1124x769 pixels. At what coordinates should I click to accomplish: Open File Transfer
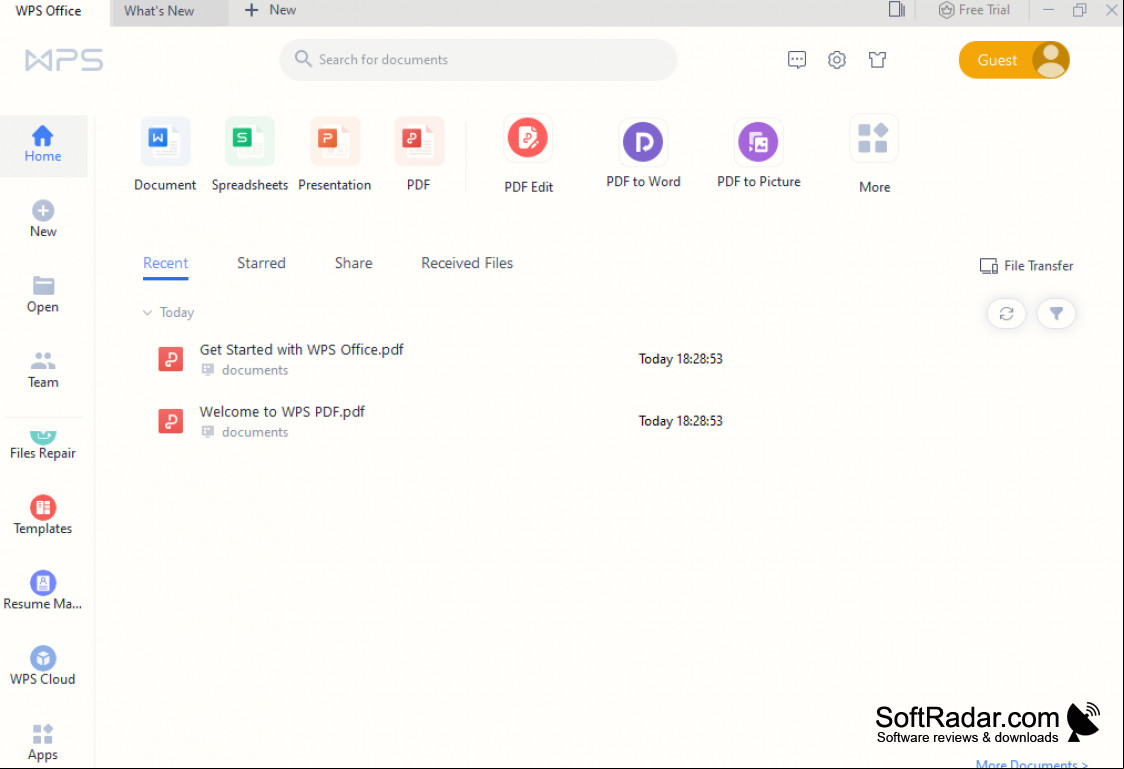tap(1026, 266)
